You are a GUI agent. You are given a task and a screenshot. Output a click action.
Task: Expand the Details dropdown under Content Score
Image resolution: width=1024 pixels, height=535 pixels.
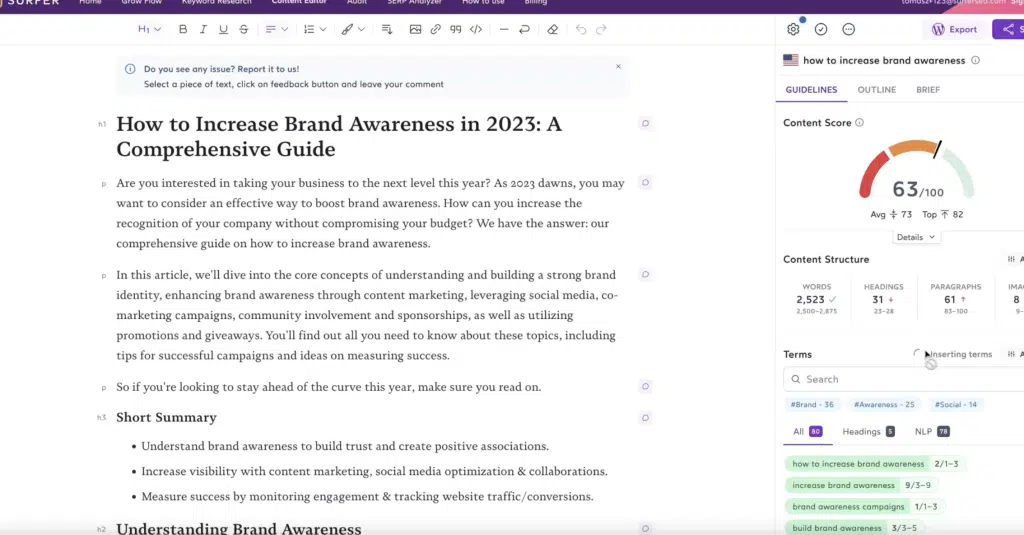[917, 237]
